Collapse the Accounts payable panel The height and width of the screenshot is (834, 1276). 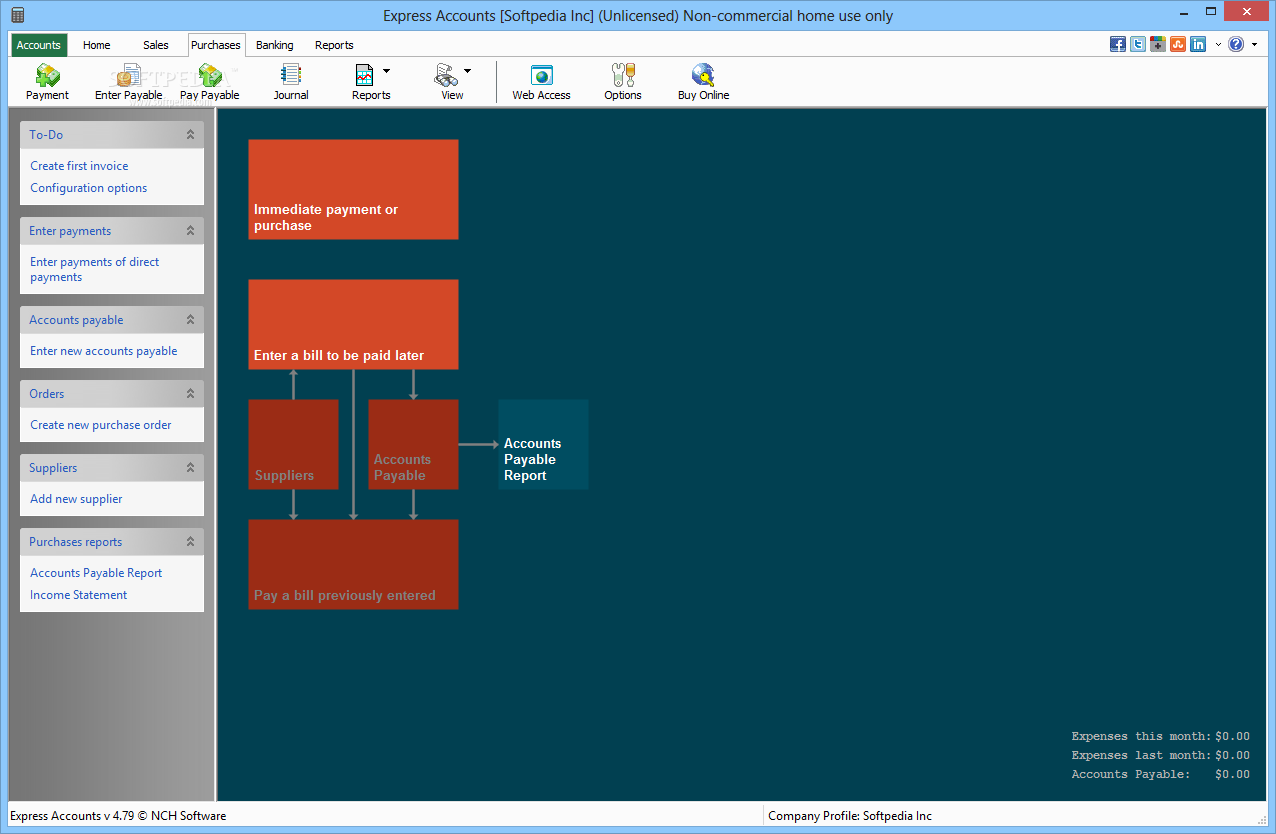coord(190,320)
